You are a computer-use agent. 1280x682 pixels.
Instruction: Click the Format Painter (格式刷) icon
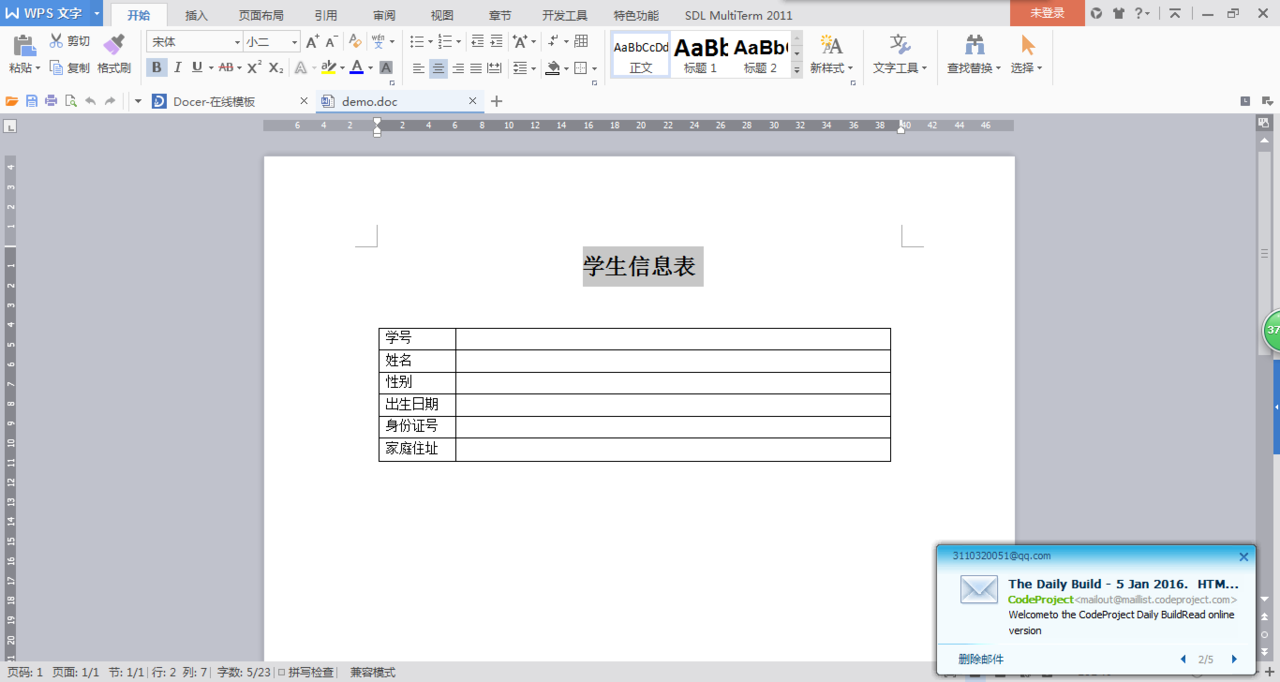pyautogui.click(x=114, y=44)
